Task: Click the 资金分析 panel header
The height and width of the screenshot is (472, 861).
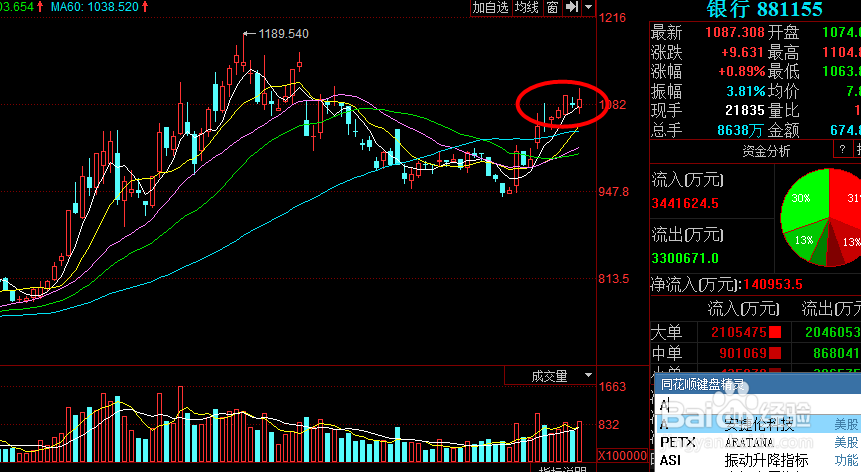Action: pyautogui.click(x=766, y=150)
